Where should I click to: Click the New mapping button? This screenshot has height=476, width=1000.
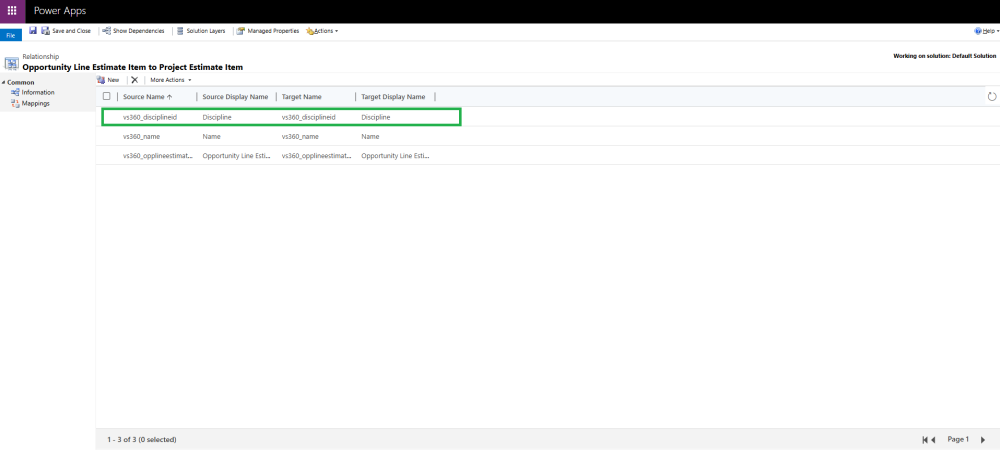click(108, 80)
